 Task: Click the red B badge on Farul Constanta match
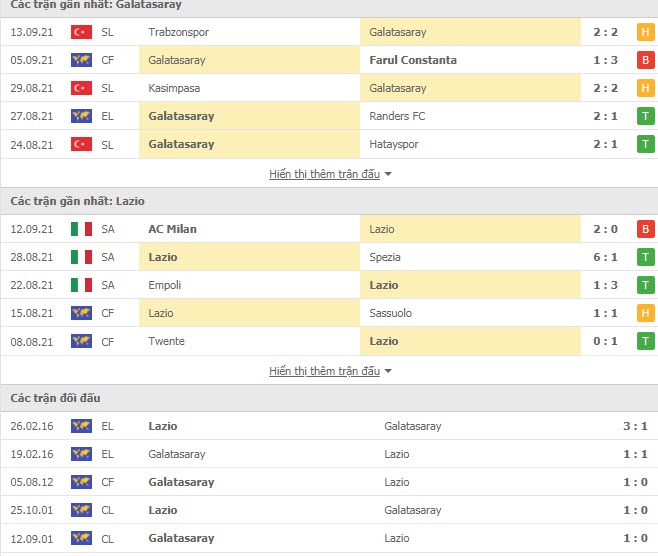[645, 60]
